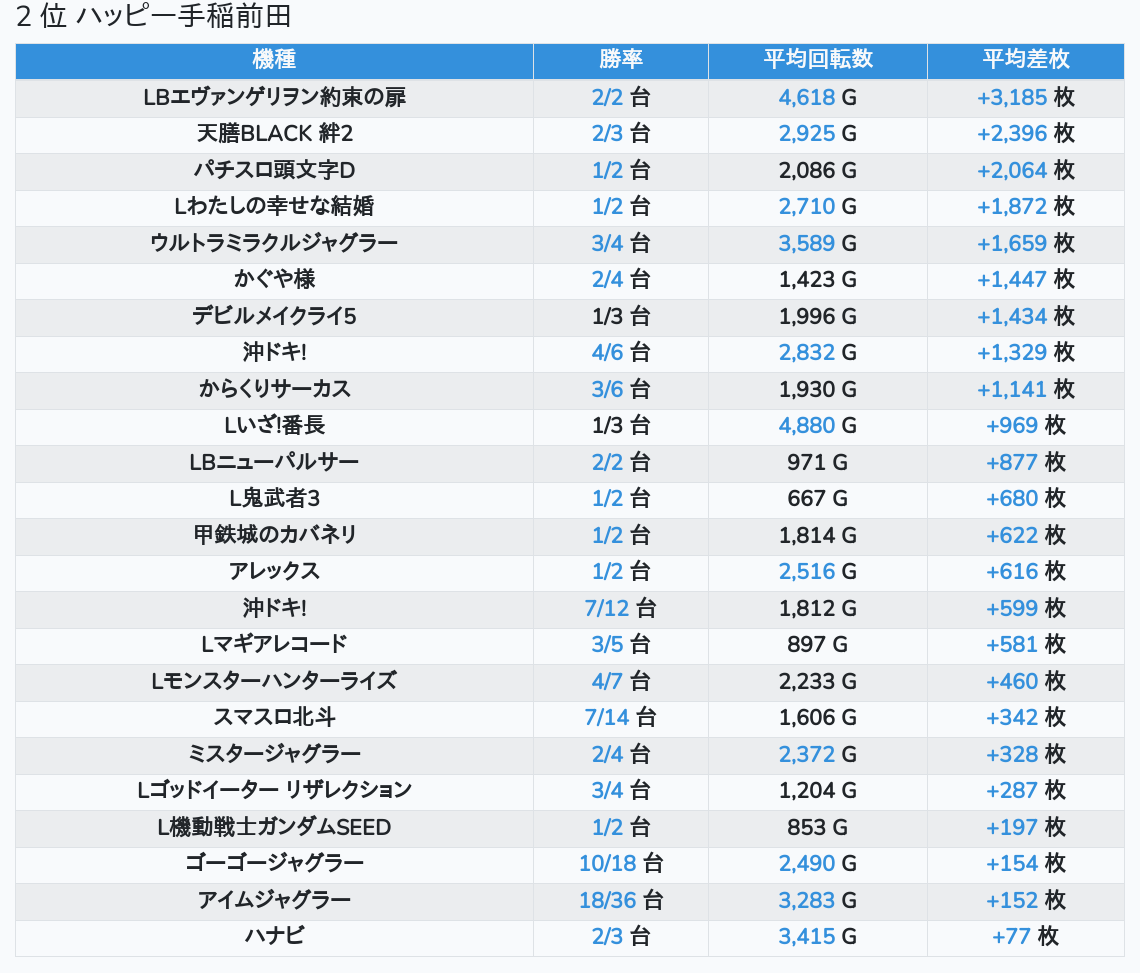This screenshot has width=1140, height=973.
Task: Select the 7/14 台 win rate cell
Action: (x=621, y=718)
